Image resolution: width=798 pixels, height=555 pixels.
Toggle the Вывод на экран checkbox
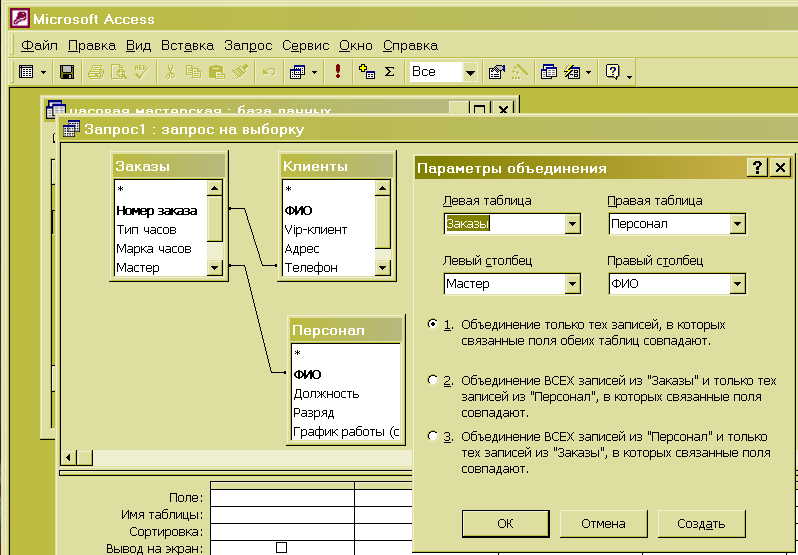(281, 547)
